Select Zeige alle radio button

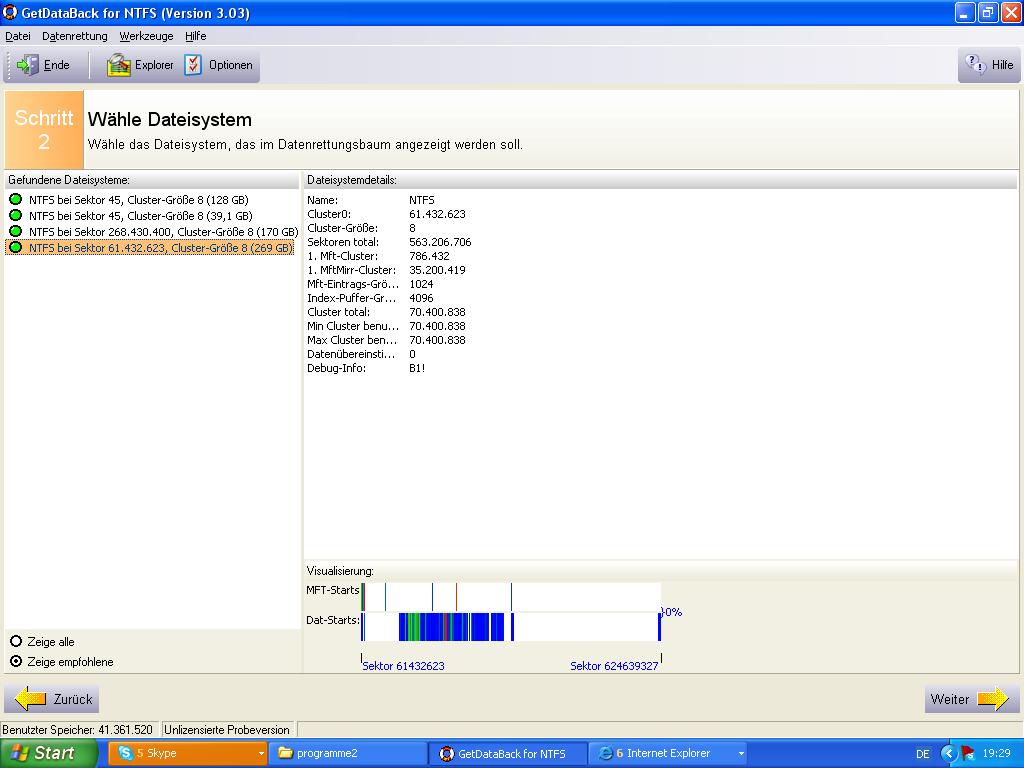coord(16,641)
